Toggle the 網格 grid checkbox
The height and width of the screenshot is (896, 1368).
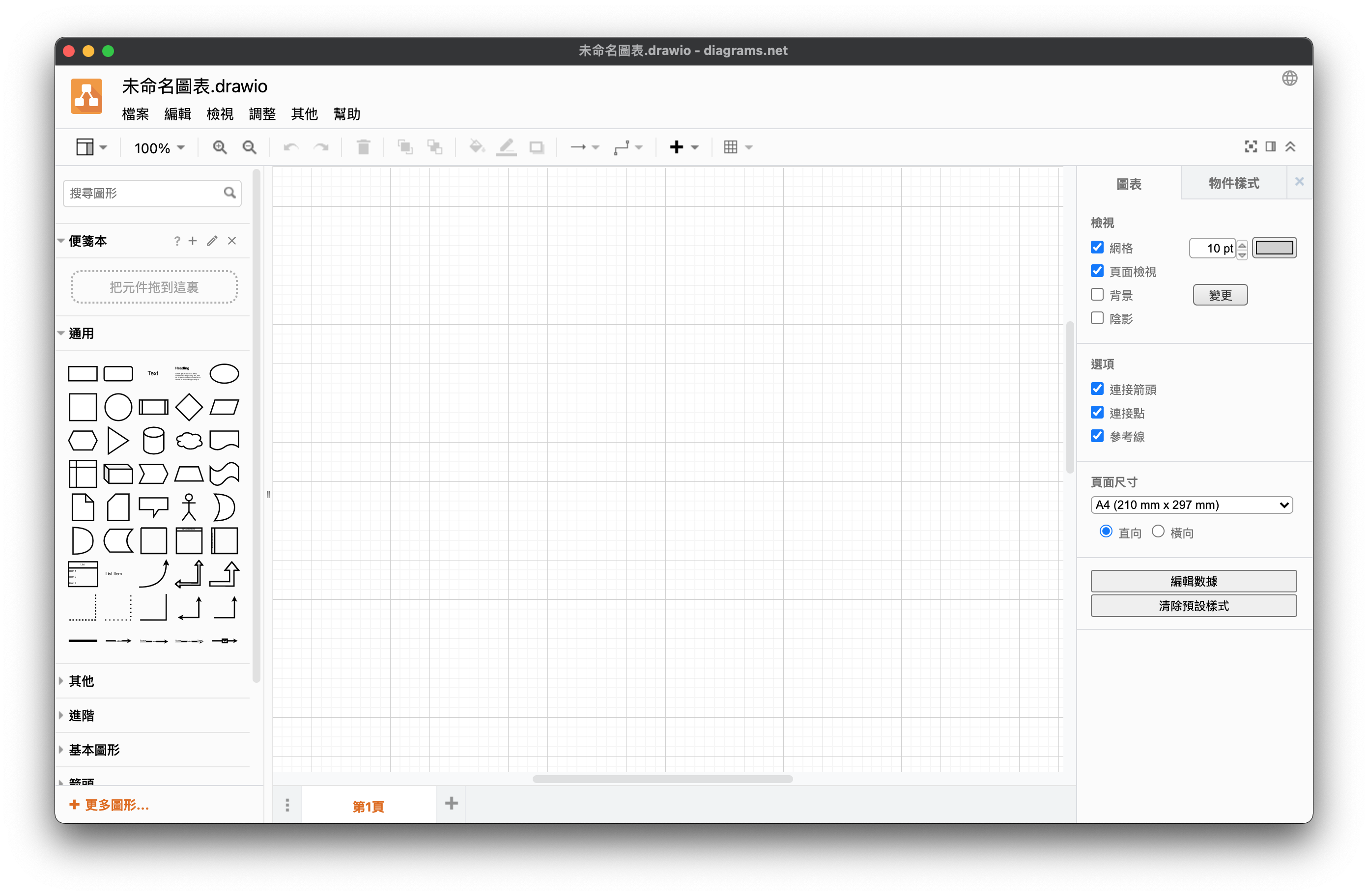(1097, 247)
